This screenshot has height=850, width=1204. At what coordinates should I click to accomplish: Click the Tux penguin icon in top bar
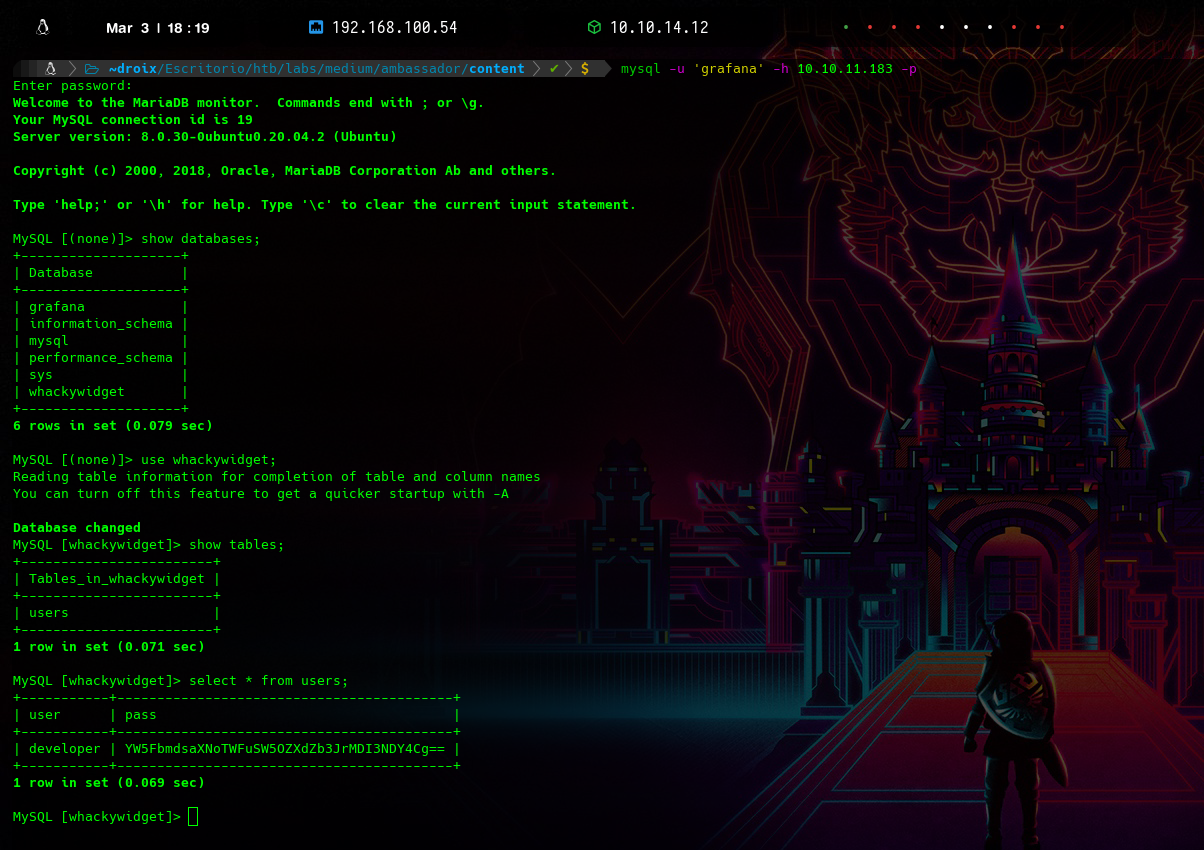click(x=42, y=28)
